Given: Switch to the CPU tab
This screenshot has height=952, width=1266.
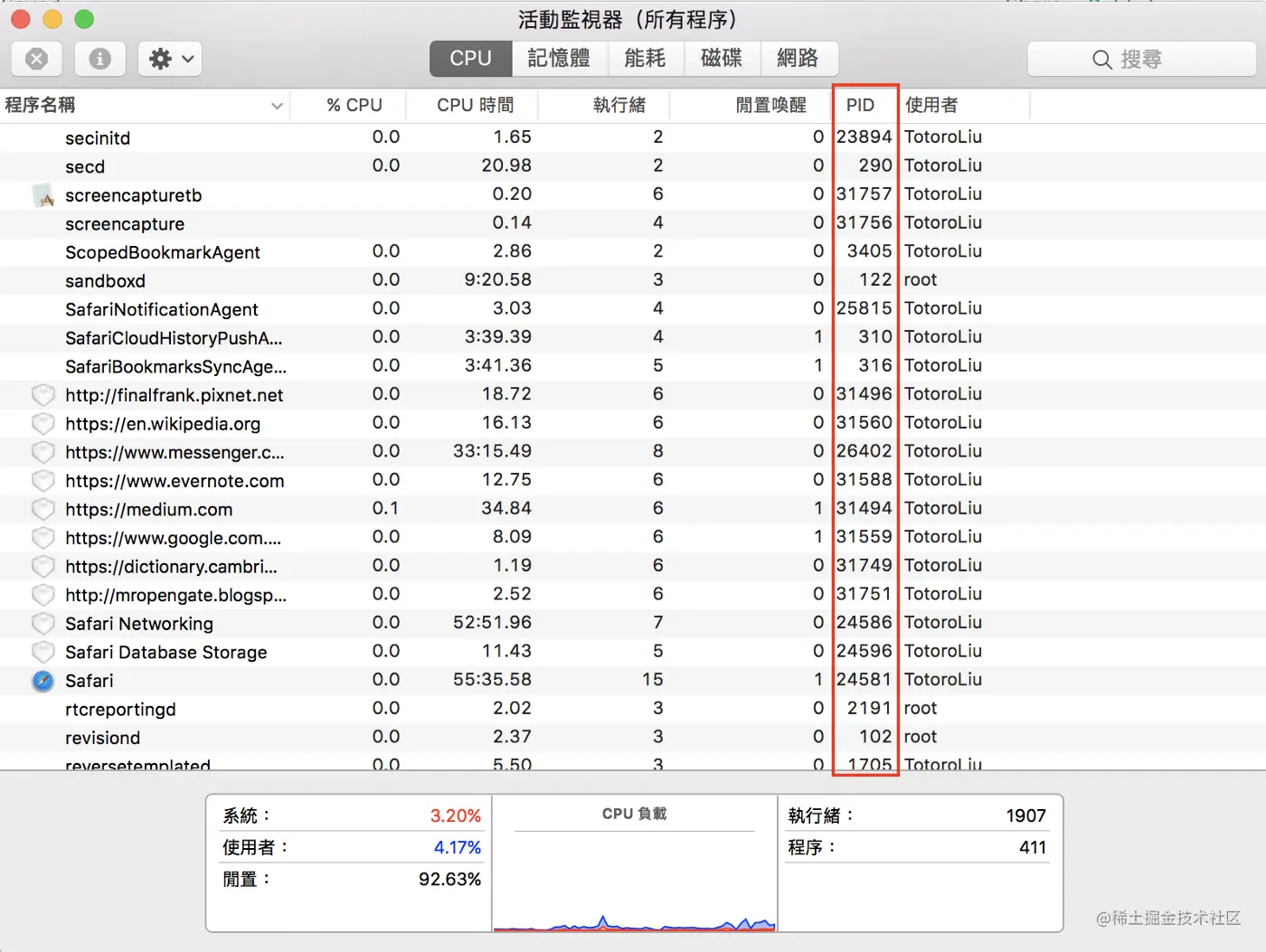Looking at the screenshot, I should [470, 59].
